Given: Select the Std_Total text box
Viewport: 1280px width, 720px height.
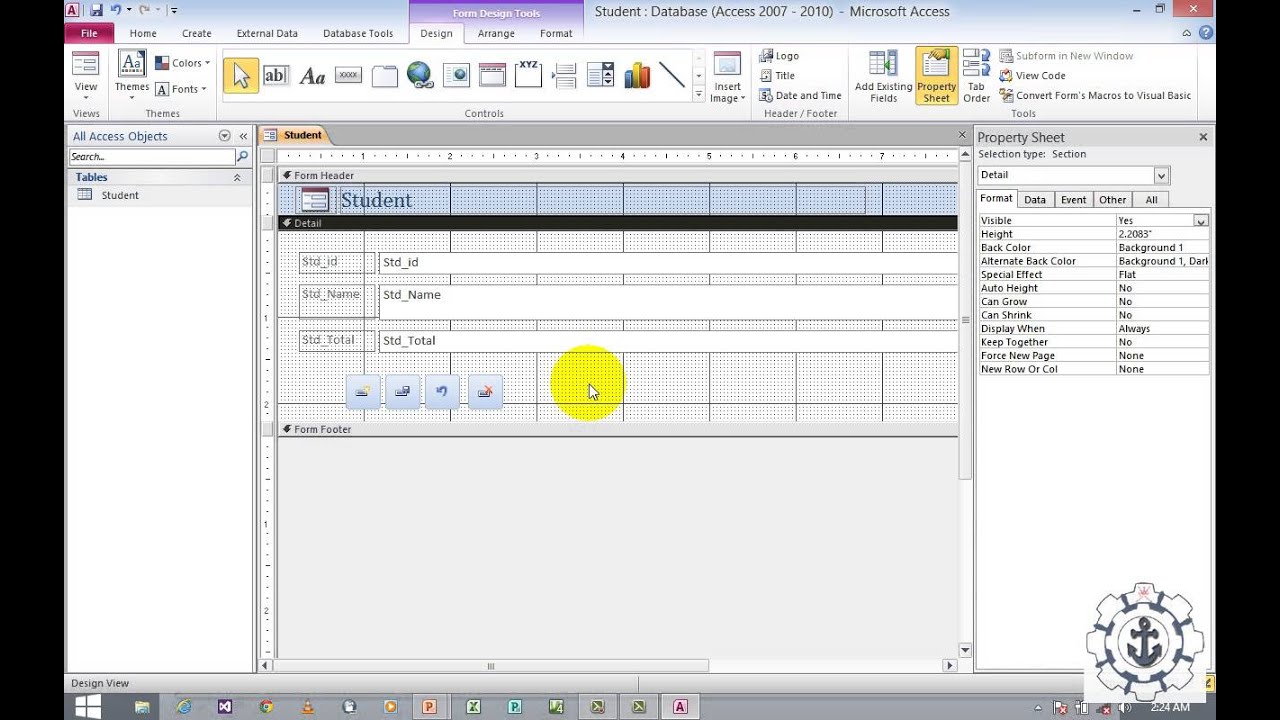Looking at the screenshot, I should 668,341.
